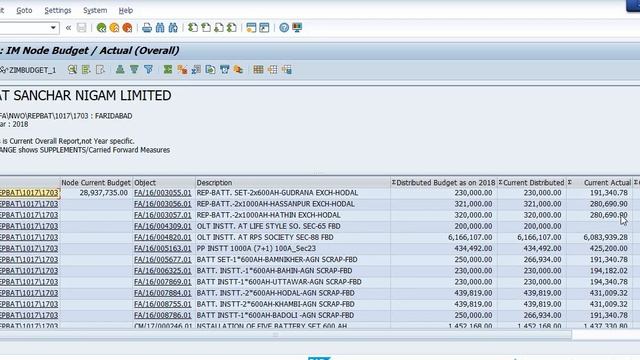The height and width of the screenshot is (360, 640).
Task: Click the Details magnifier icon in the ALV toolbar
Action: [x=72, y=70]
